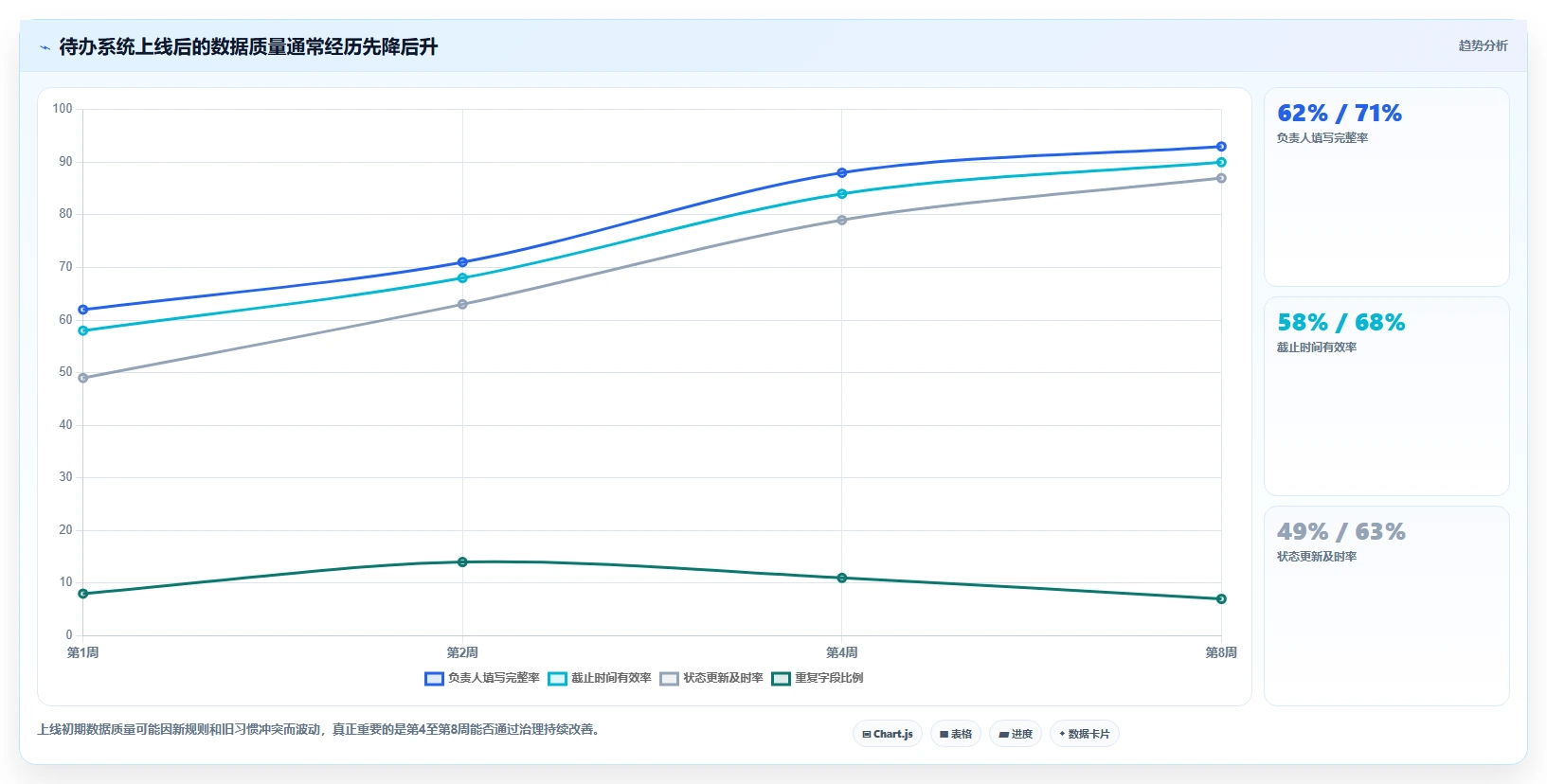The height and width of the screenshot is (784, 1547).
Task: Click the cyan data point at 第4周
Action: coord(842,194)
